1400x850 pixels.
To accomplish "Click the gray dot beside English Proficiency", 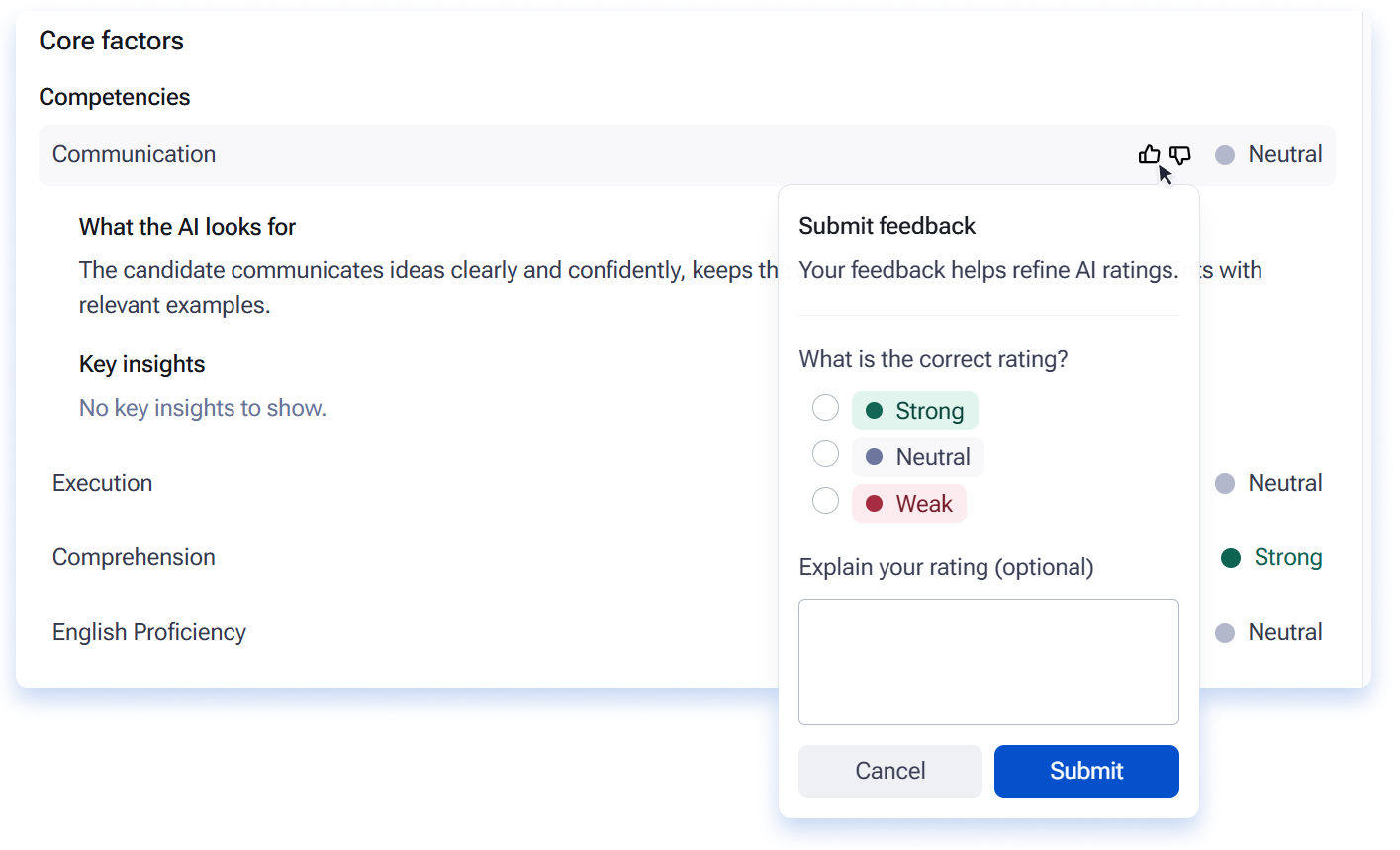I will (1225, 633).
